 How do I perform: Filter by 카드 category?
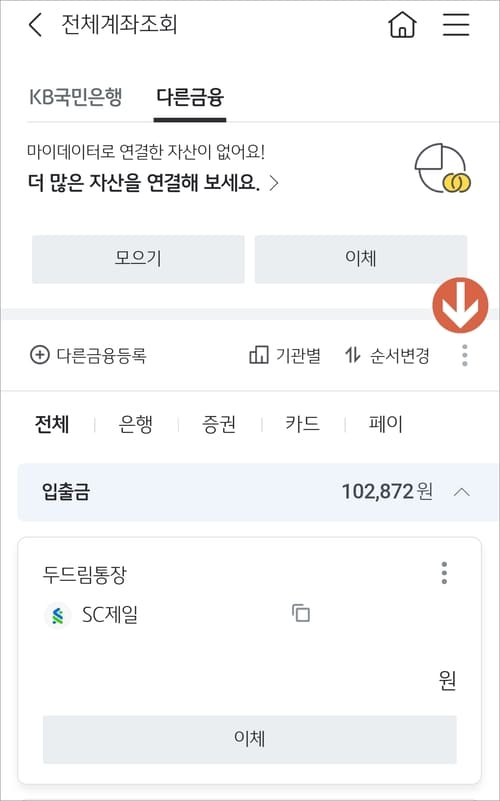302,424
